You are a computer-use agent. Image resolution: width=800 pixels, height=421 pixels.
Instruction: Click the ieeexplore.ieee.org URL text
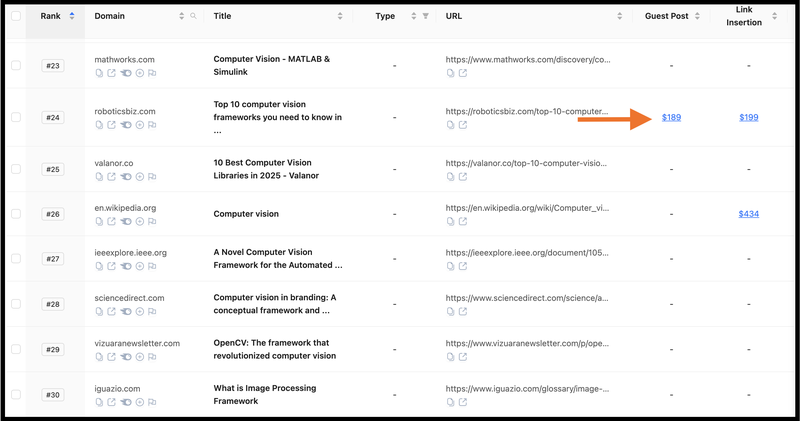pos(527,253)
